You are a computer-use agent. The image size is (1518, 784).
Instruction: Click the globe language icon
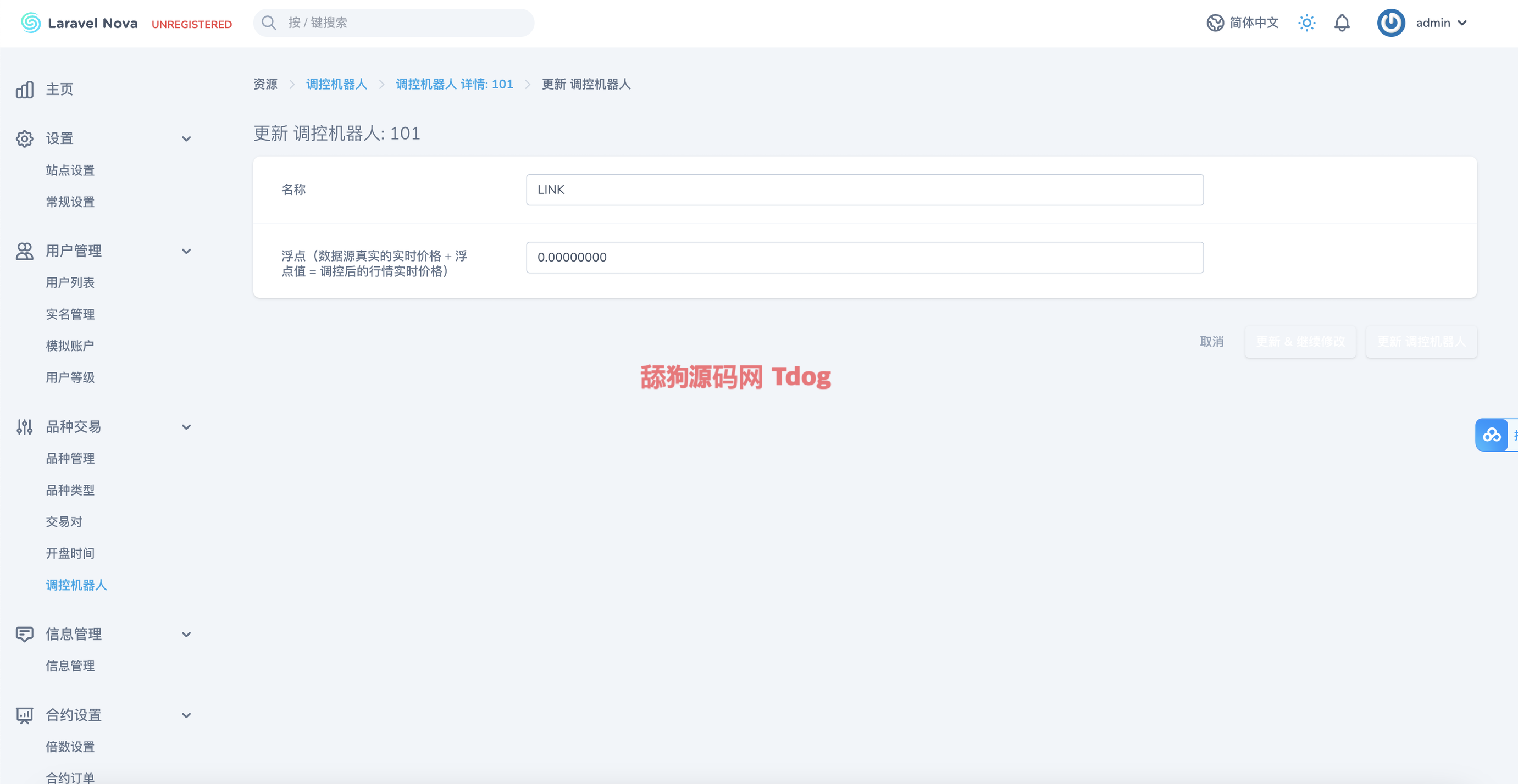coord(1215,23)
